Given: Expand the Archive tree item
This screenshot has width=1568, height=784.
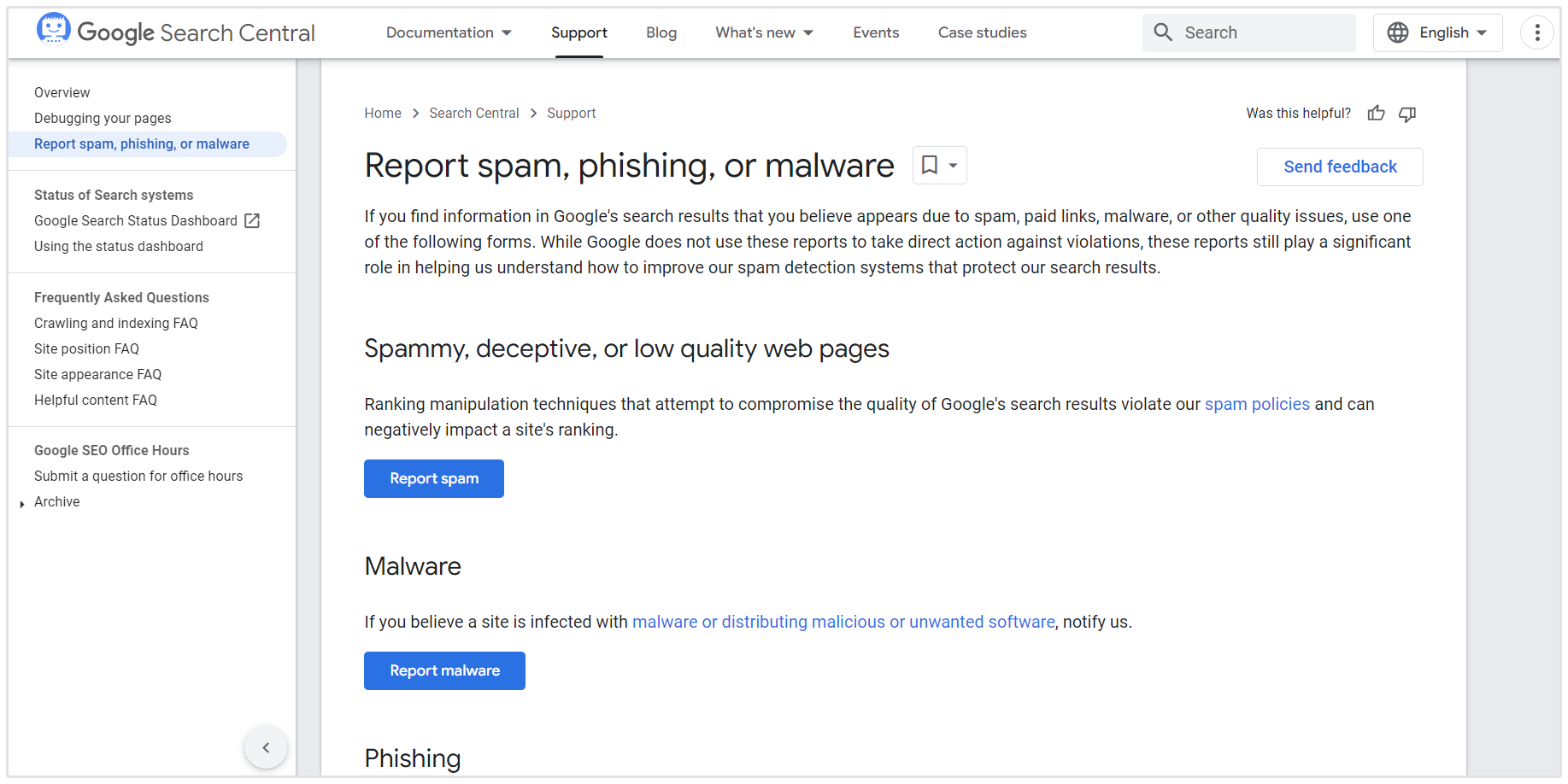Looking at the screenshot, I should [22, 503].
